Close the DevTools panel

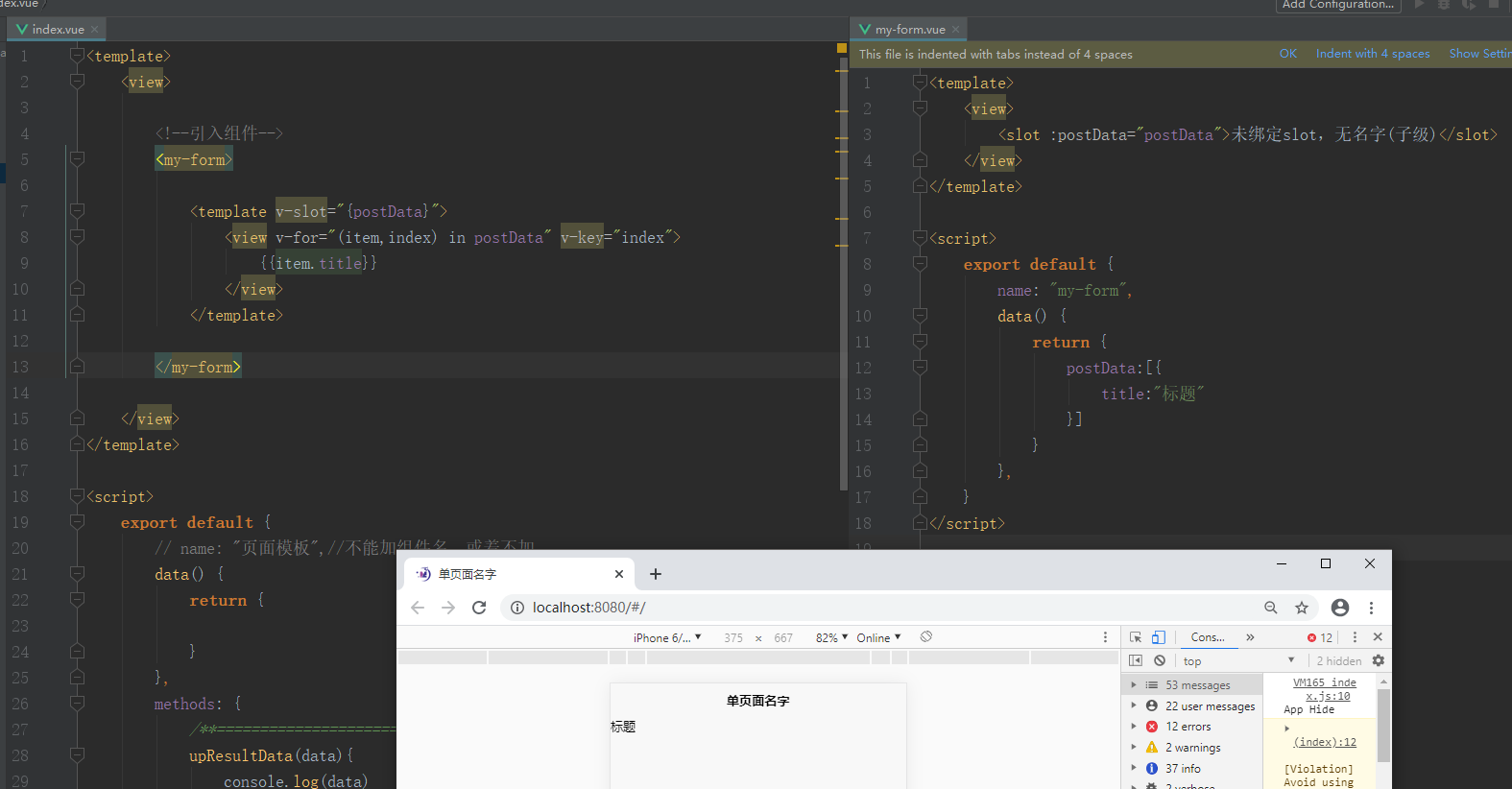(x=1378, y=636)
